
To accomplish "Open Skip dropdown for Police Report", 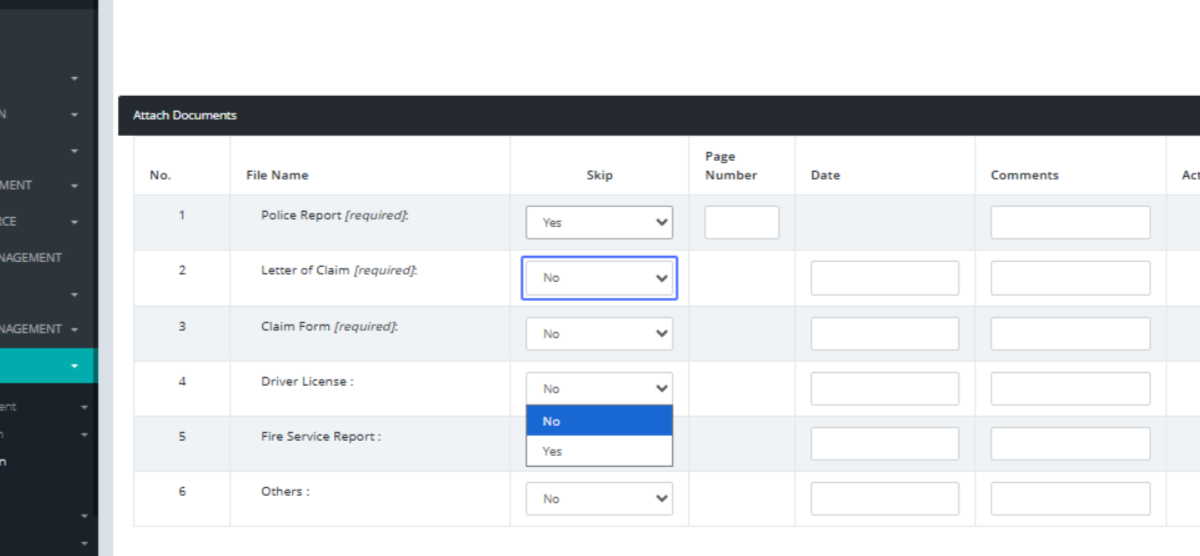I will tap(599, 223).
